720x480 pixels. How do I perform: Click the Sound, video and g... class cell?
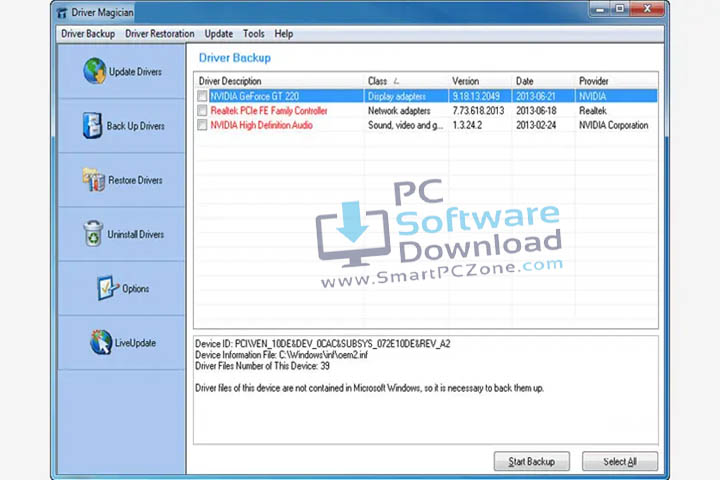coord(405,125)
